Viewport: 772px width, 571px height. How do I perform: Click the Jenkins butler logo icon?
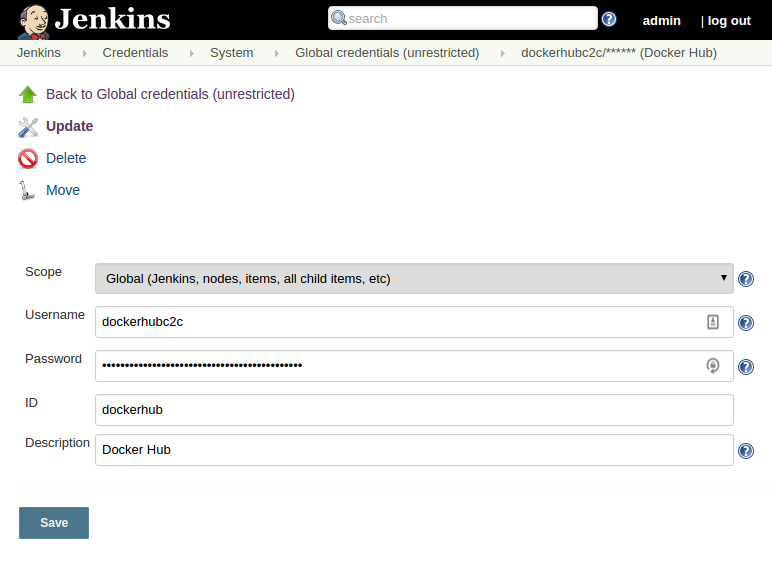click(x=33, y=20)
